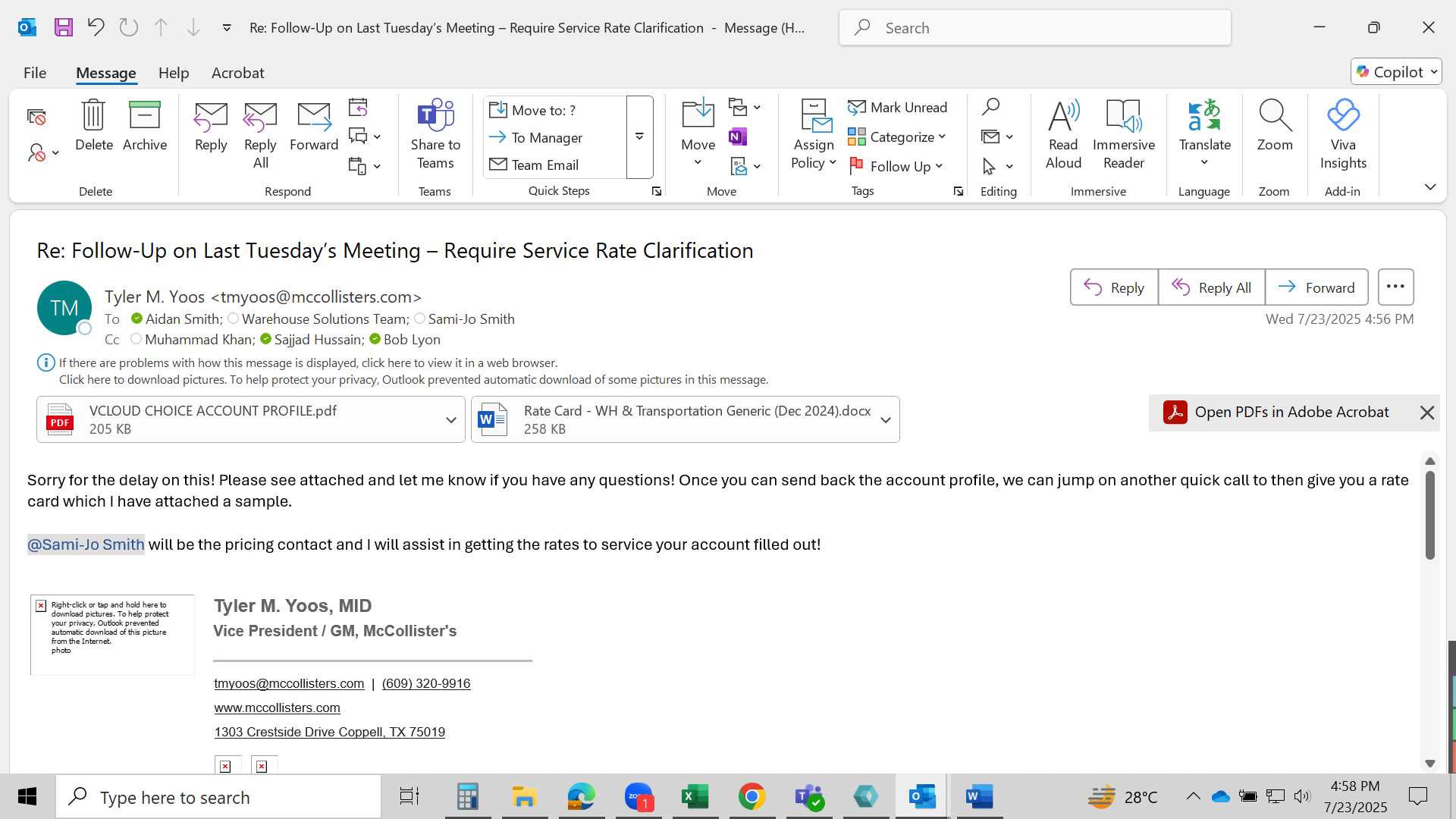Open Customize Quick Access Toolbar dropdown

coord(226,28)
